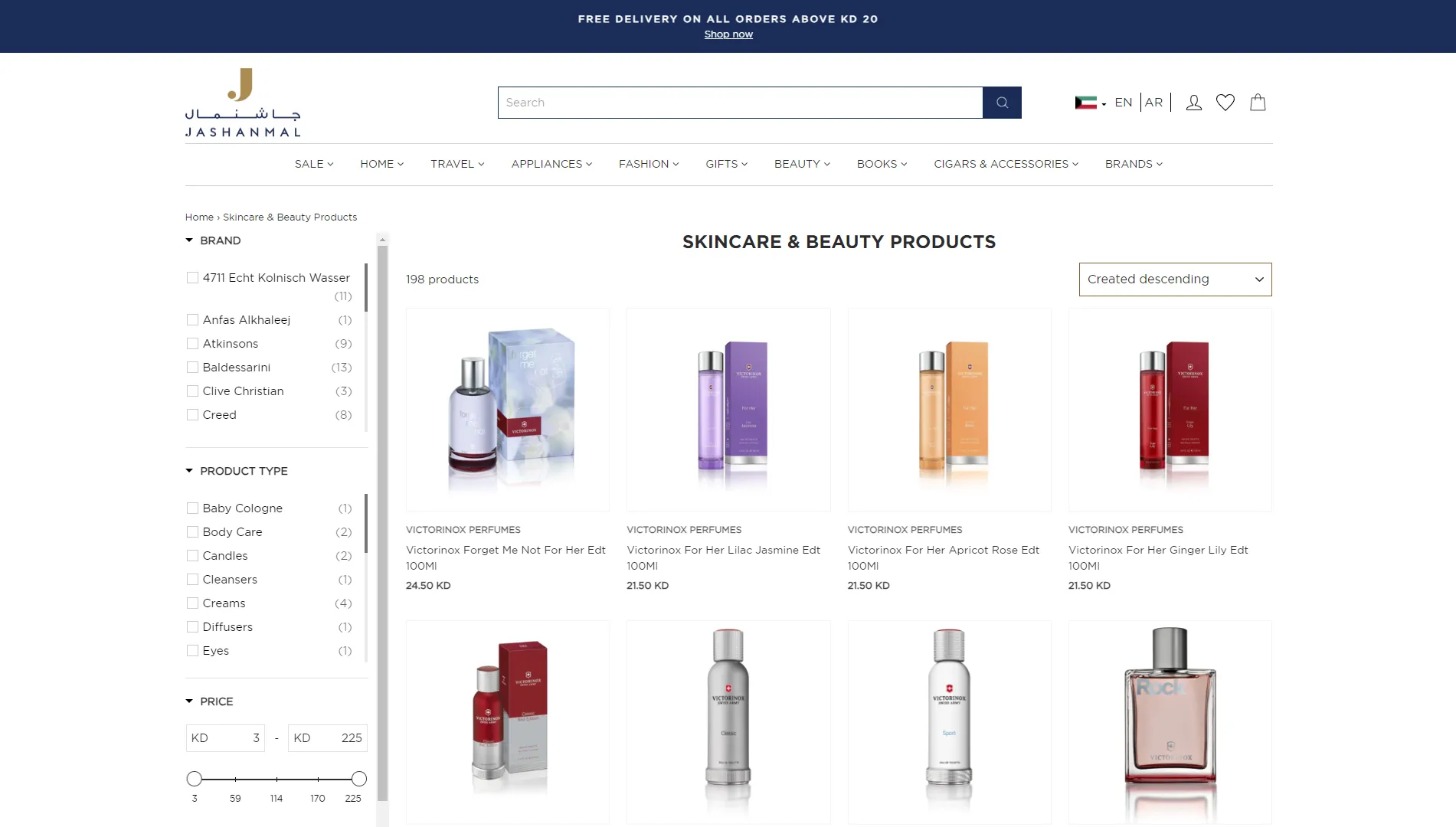Viewport: 1456px width, 827px height.
Task: Open the BRANDS menu
Action: (x=1134, y=164)
